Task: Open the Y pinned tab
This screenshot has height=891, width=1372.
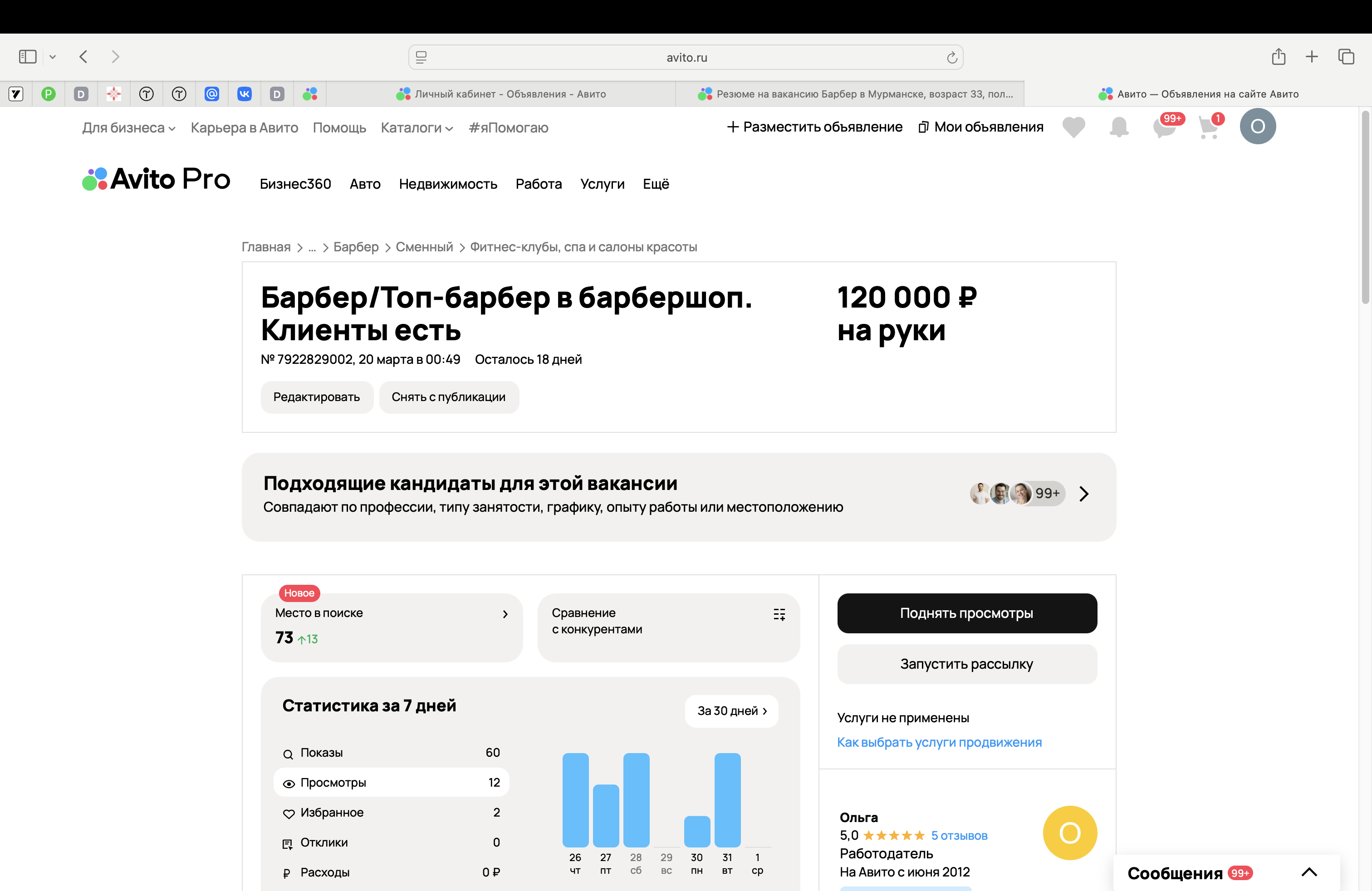Action: 15,94
